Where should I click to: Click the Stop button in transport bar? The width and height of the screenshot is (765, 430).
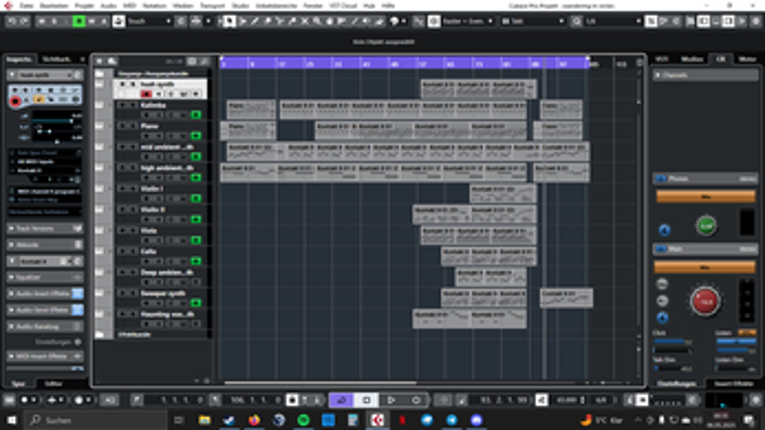366,400
